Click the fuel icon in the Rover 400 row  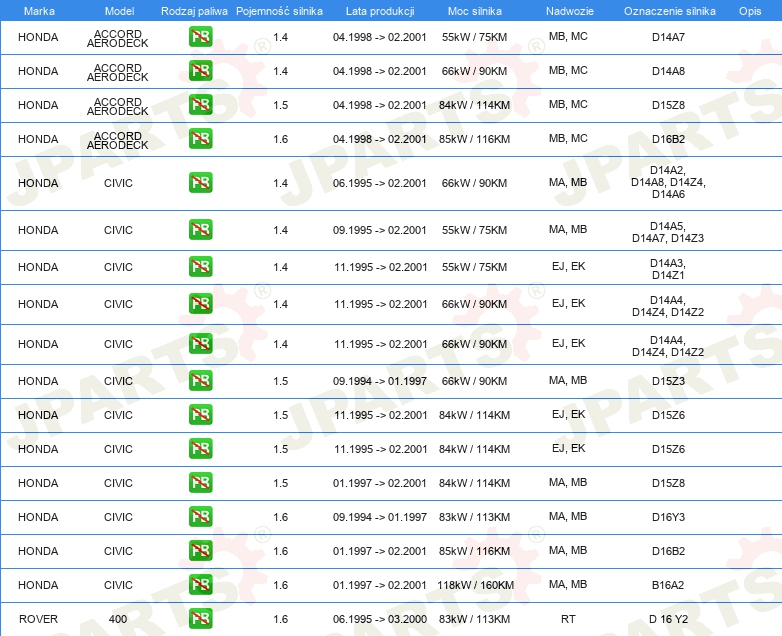click(200, 619)
